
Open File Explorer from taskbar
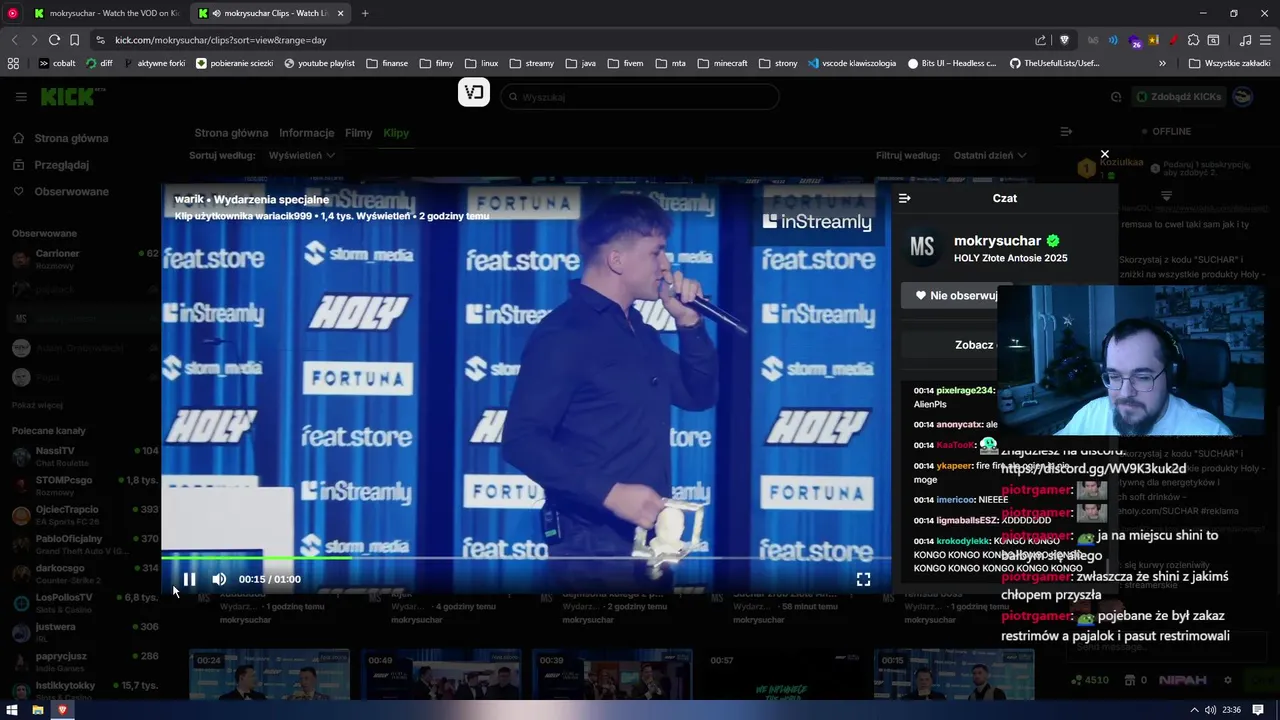[x=37, y=710]
